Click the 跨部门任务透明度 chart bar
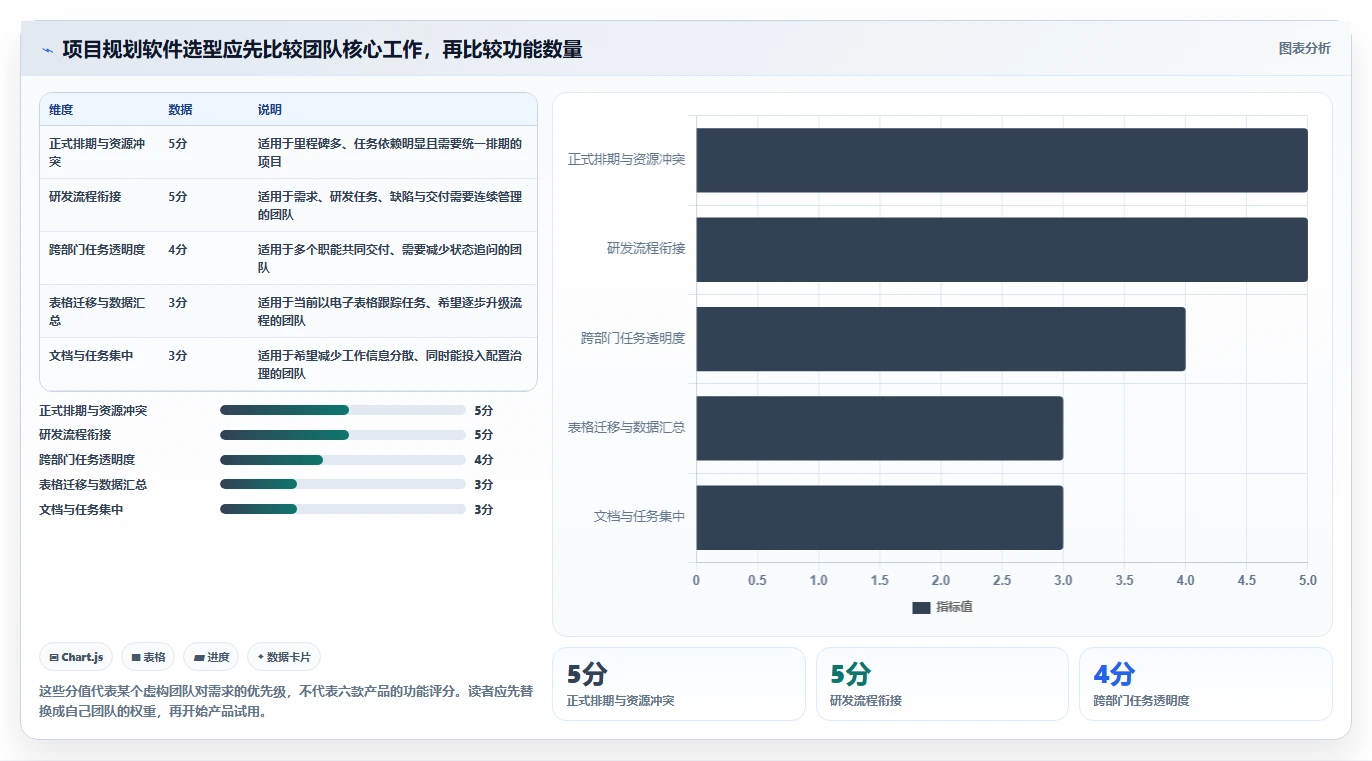Image resolution: width=1372 pixels, height=761 pixels. click(x=941, y=339)
